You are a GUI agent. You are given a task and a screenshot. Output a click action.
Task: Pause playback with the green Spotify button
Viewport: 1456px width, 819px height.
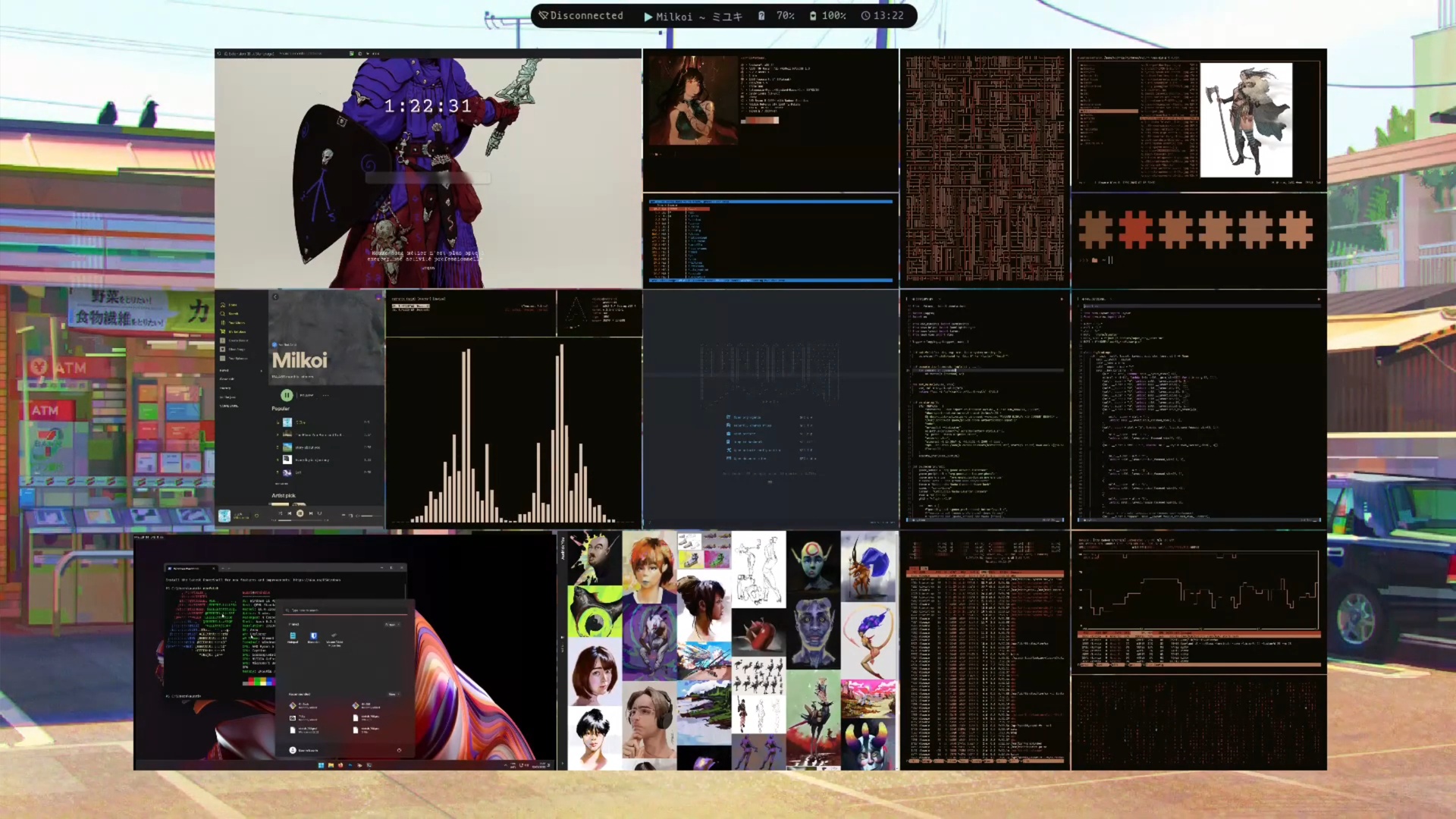[x=287, y=395]
